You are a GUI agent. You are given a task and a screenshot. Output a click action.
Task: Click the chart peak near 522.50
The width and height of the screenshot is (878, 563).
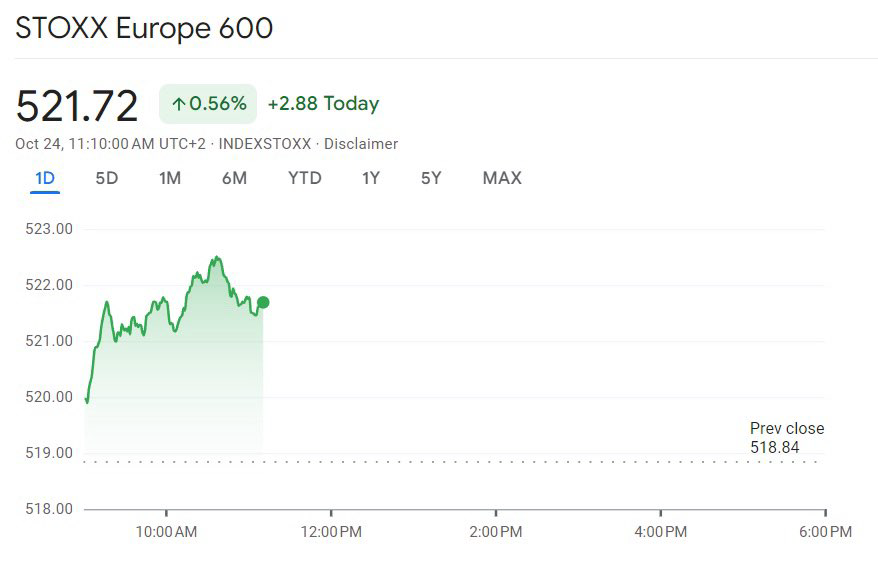pyautogui.click(x=217, y=258)
